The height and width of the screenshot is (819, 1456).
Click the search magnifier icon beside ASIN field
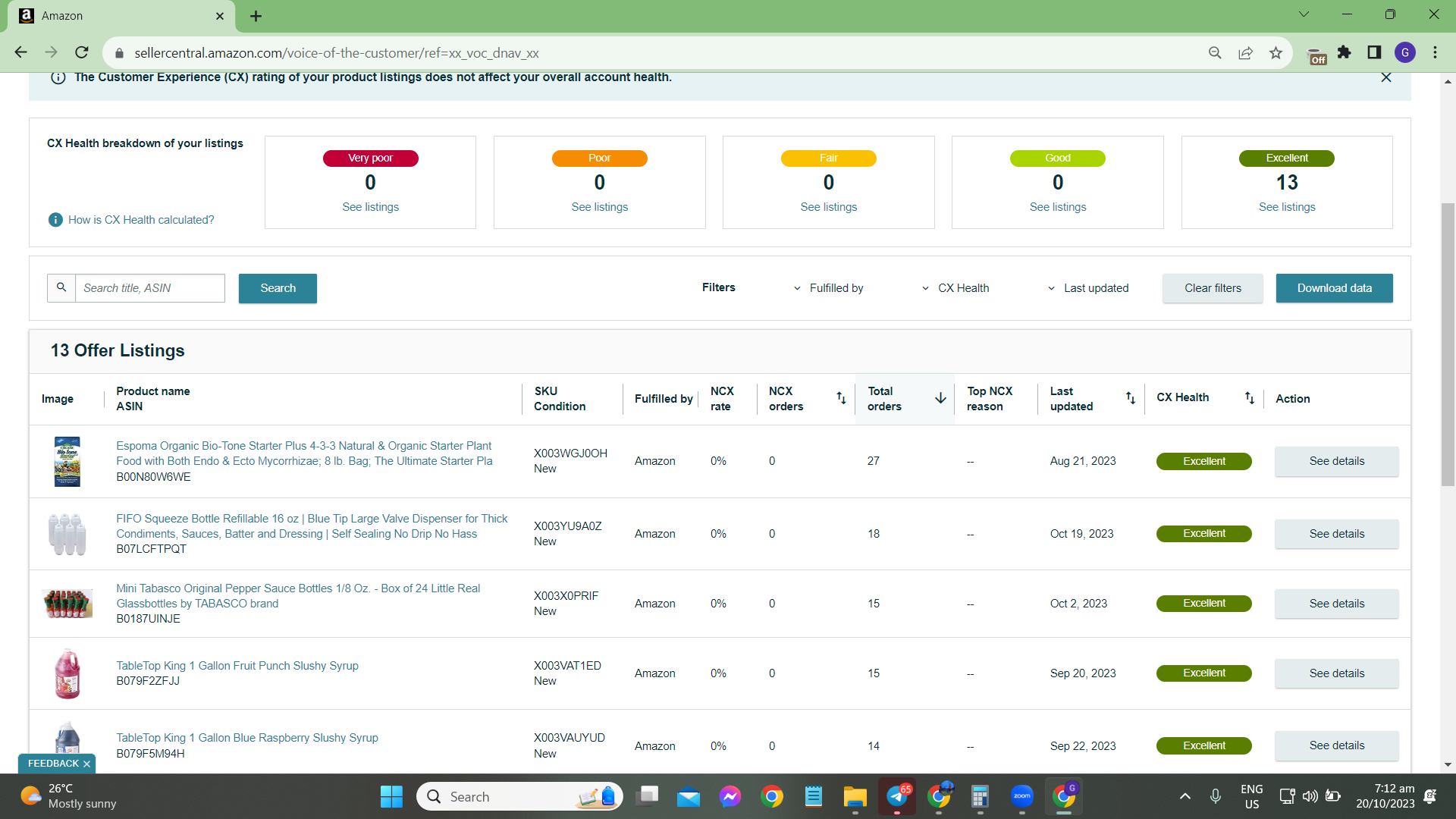click(61, 287)
